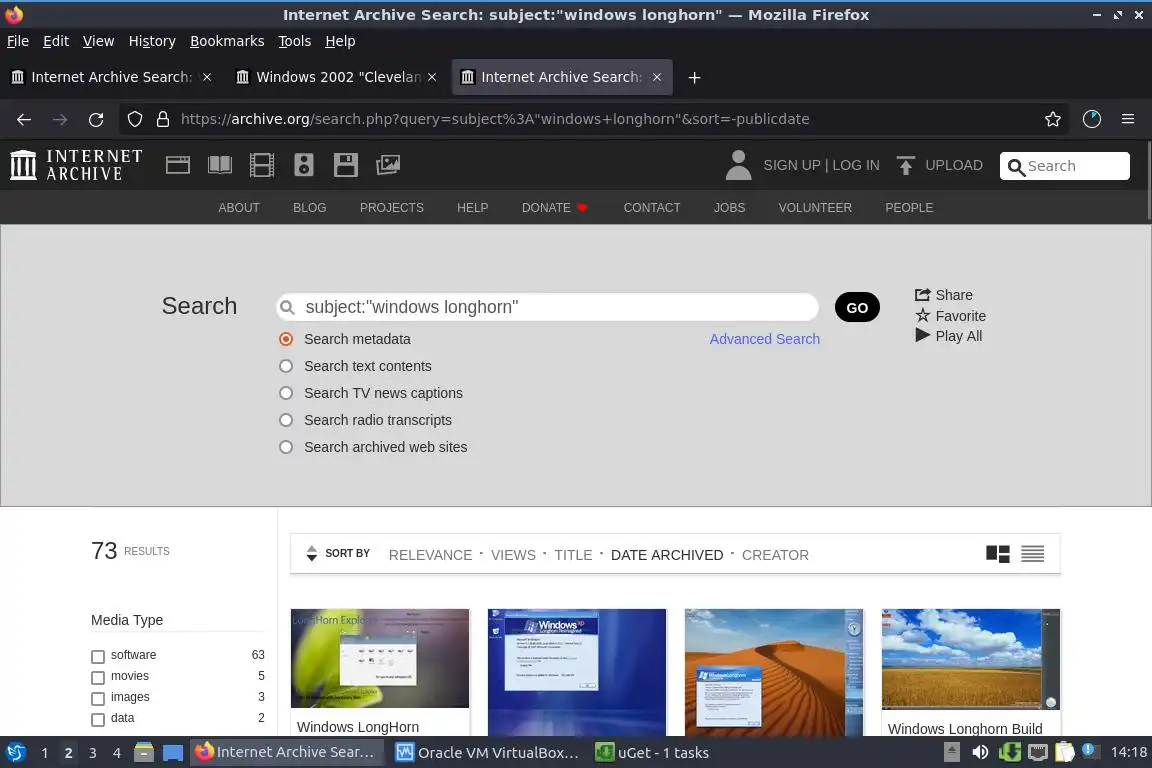The width and height of the screenshot is (1152, 768).
Task: Click the top-right Search box
Action: [x=1065, y=166]
